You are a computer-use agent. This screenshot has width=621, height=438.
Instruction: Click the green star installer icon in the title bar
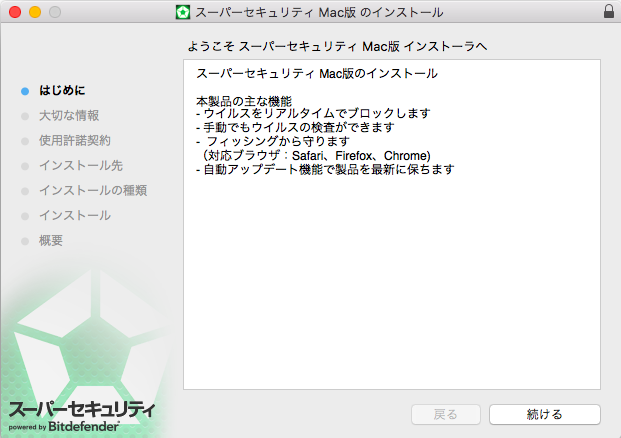point(183,12)
